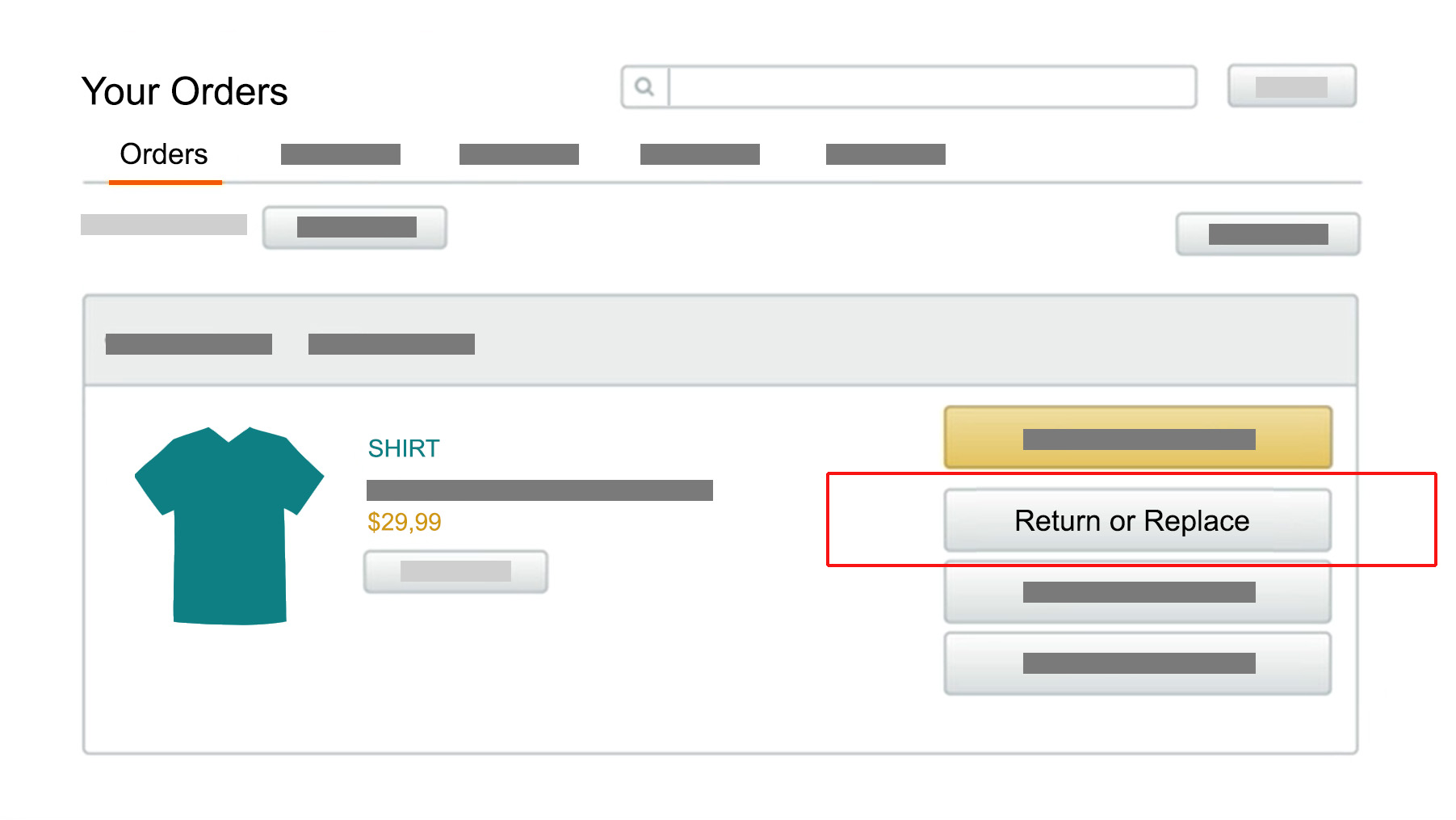Open the last tab in the tab row
Viewport: 1456px width, 820px height.
(885, 154)
